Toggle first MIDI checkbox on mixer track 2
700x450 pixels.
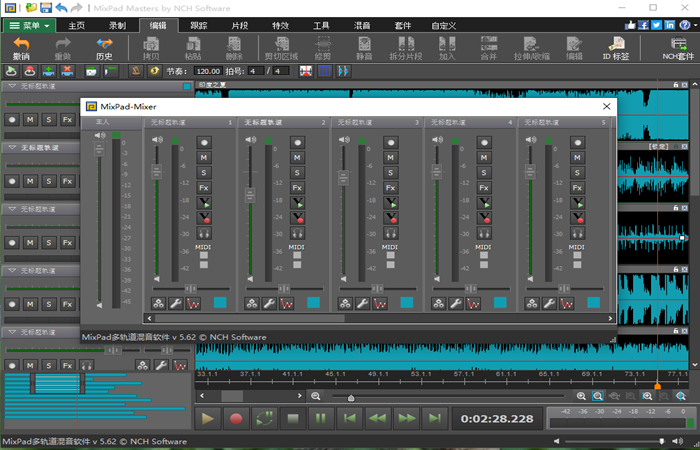[x=297, y=255]
